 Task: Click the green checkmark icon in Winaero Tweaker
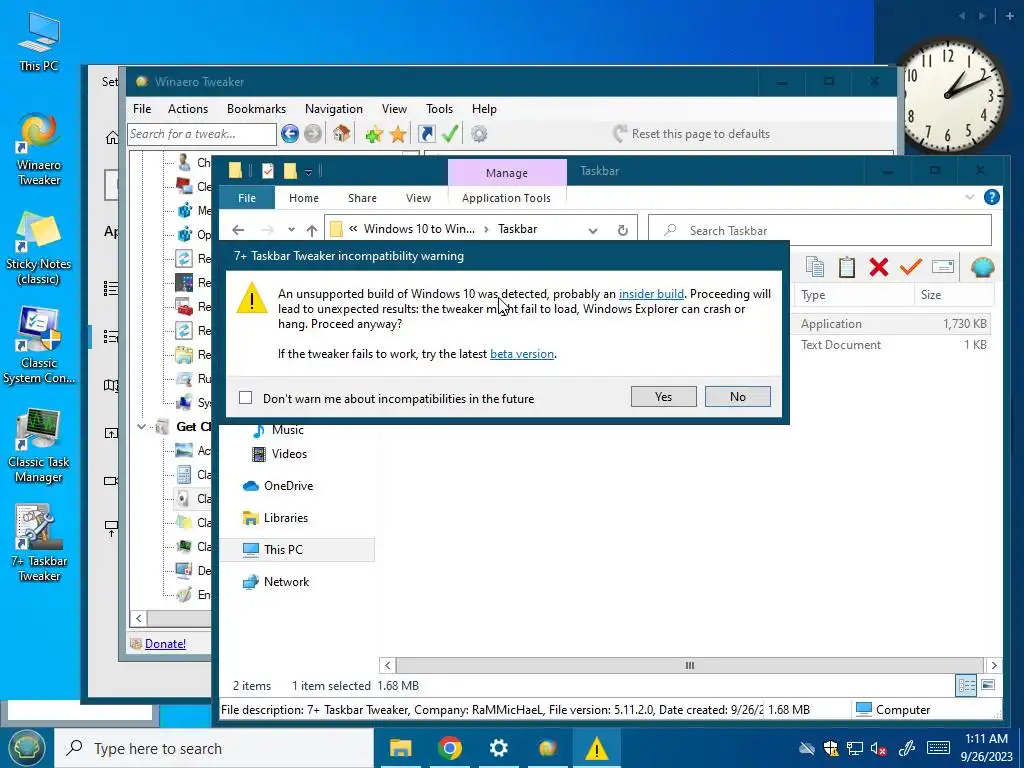click(450, 134)
